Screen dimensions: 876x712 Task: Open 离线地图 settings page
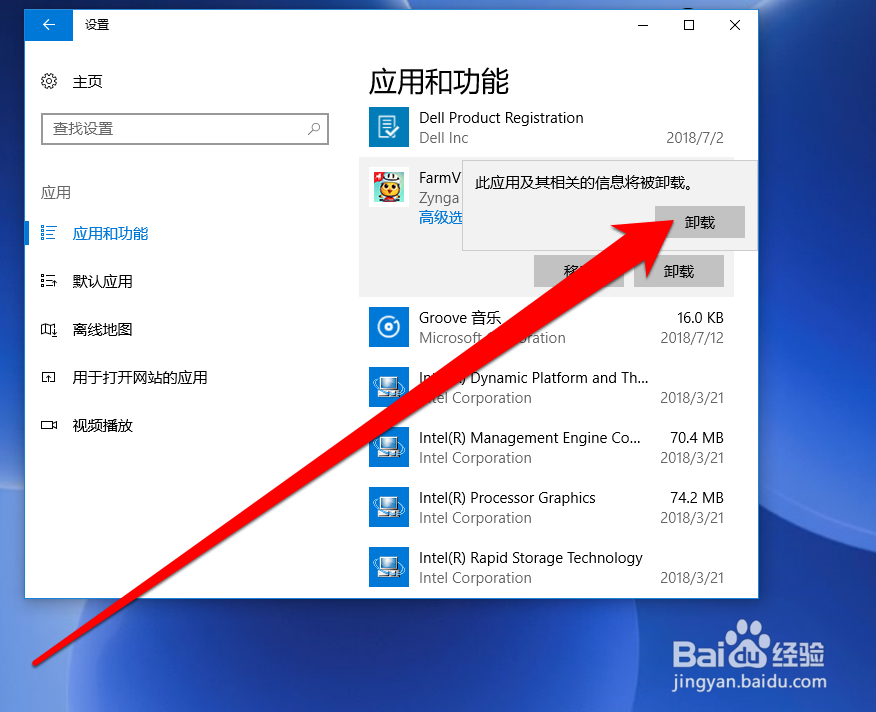pos(102,330)
